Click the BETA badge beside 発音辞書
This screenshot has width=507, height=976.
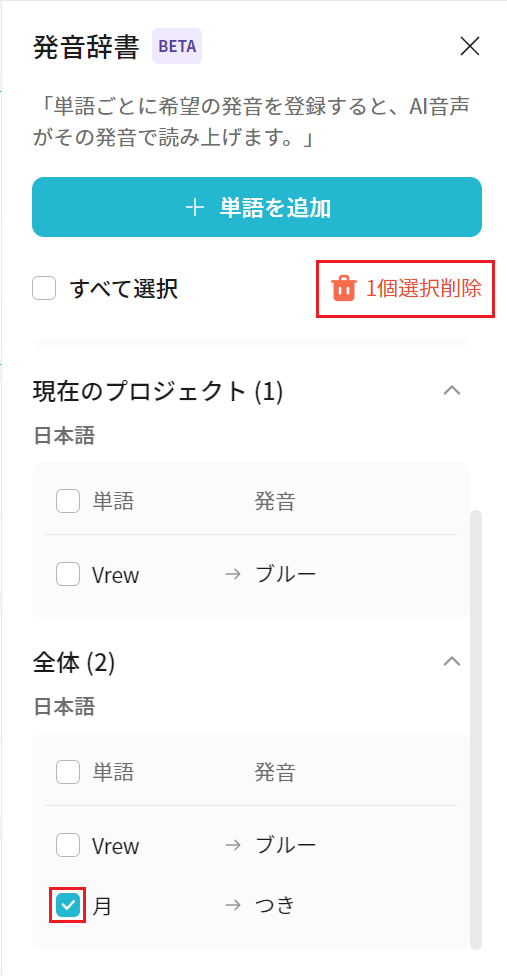[177, 46]
